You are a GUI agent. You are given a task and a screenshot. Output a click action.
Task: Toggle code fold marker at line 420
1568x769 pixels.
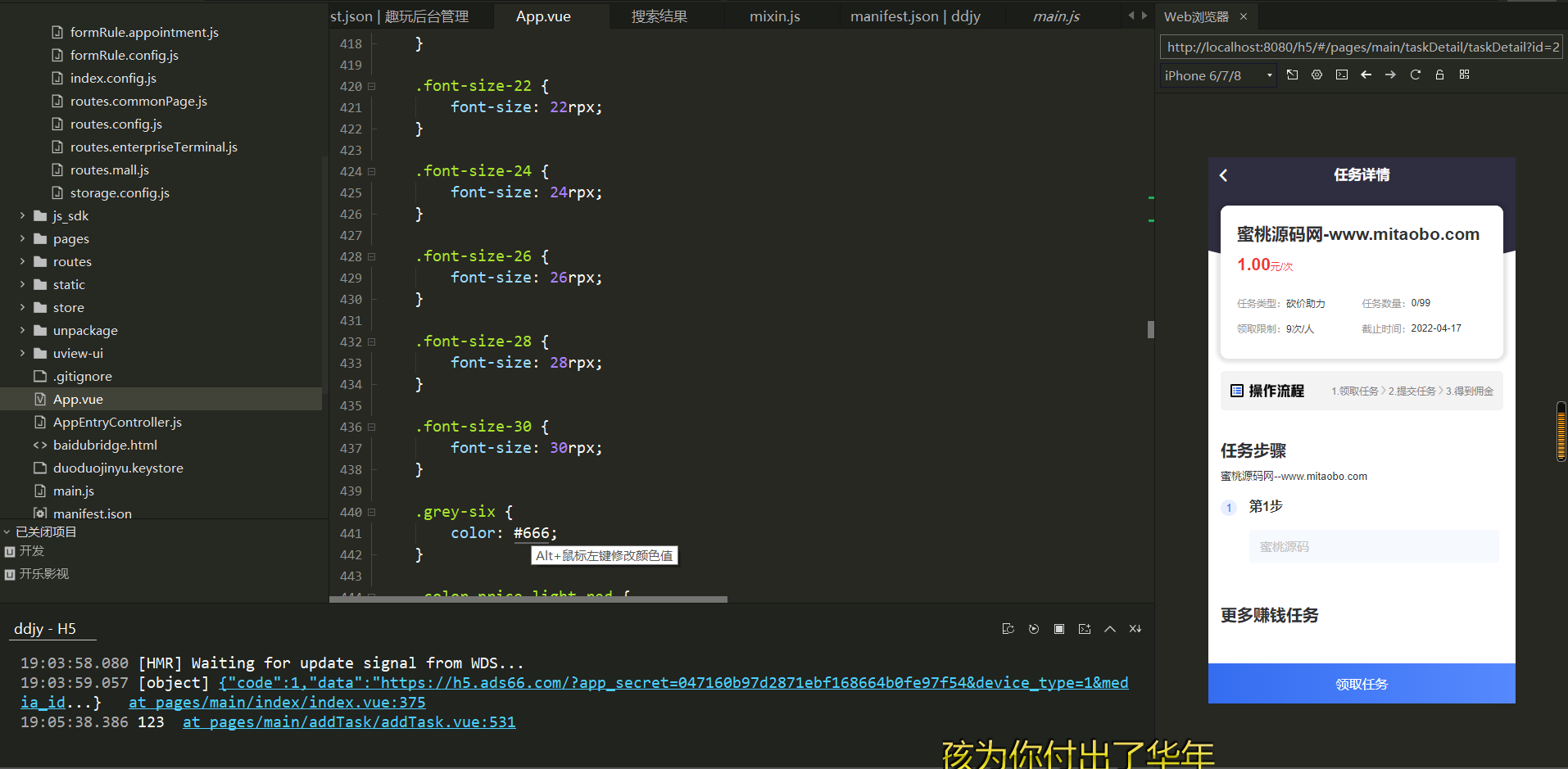click(372, 86)
